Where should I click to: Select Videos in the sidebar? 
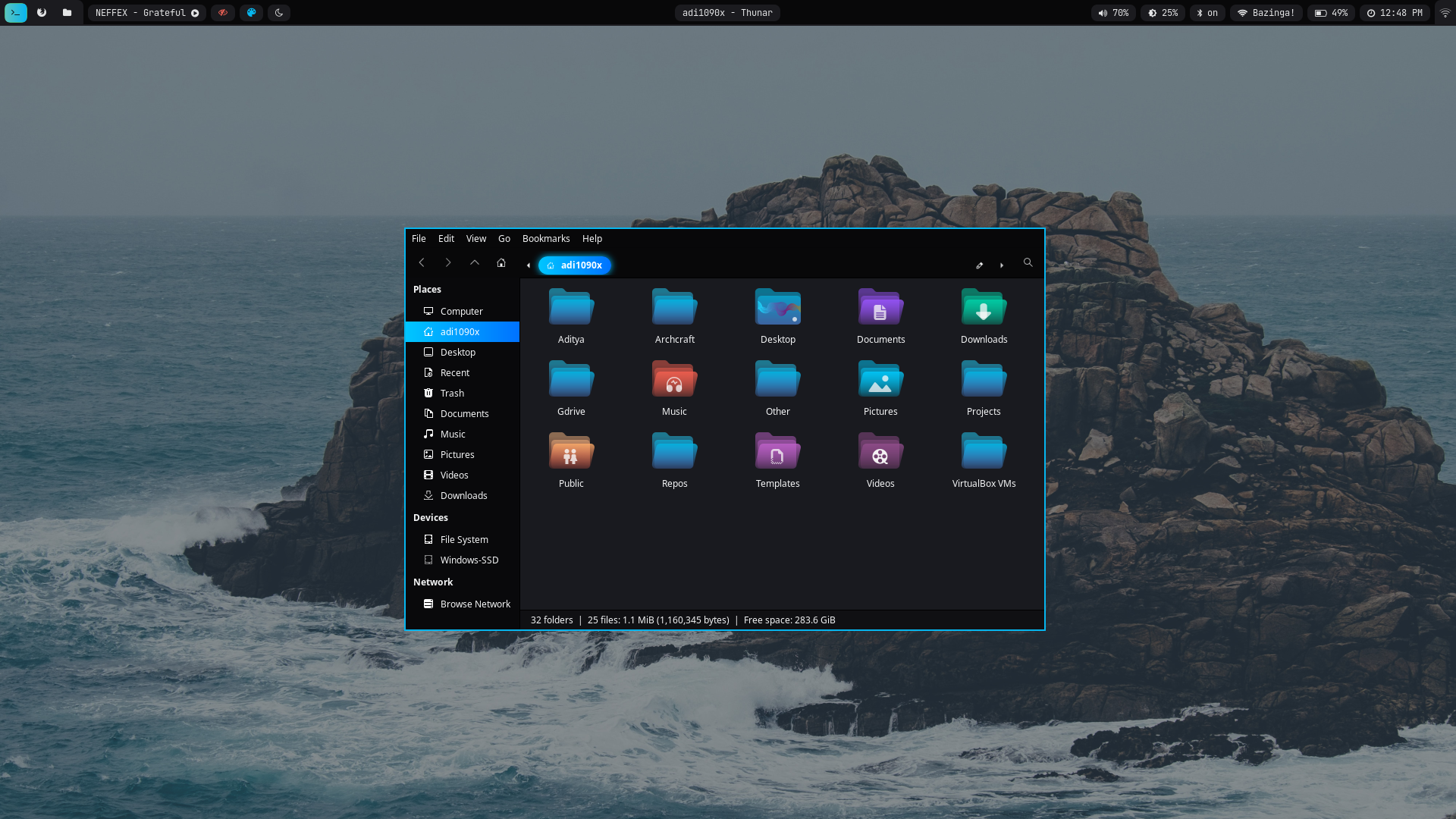pos(463,475)
